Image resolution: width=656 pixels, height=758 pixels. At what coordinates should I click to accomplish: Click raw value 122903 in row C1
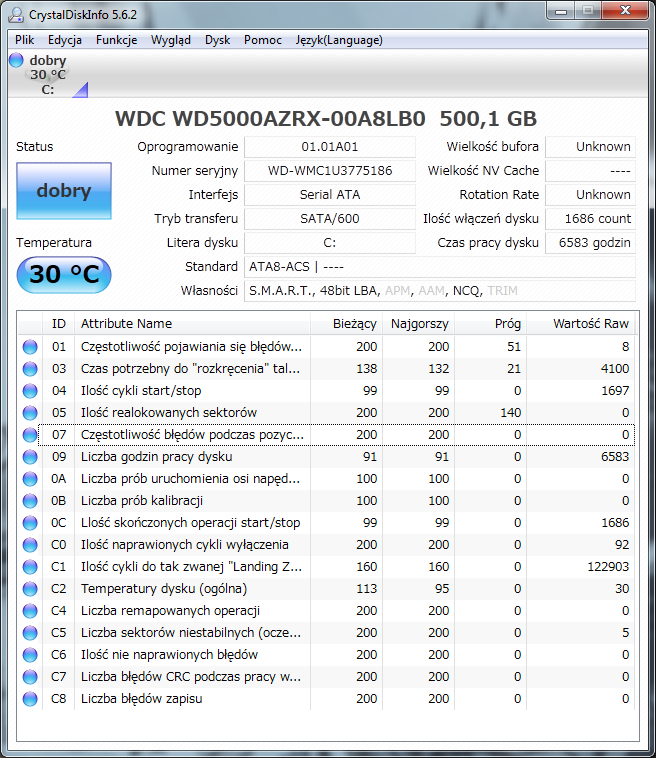(x=608, y=567)
